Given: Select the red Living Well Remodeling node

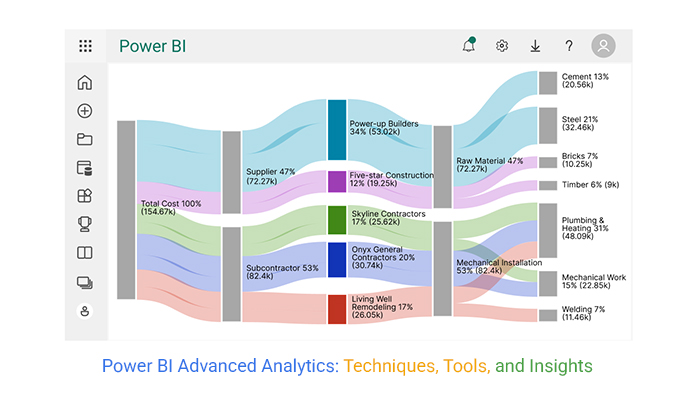Looking at the screenshot, I should pos(337,309).
